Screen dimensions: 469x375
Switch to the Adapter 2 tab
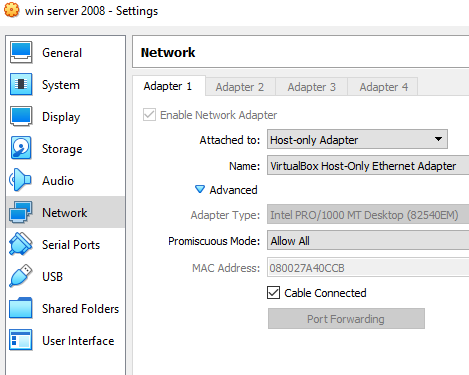point(240,87)
